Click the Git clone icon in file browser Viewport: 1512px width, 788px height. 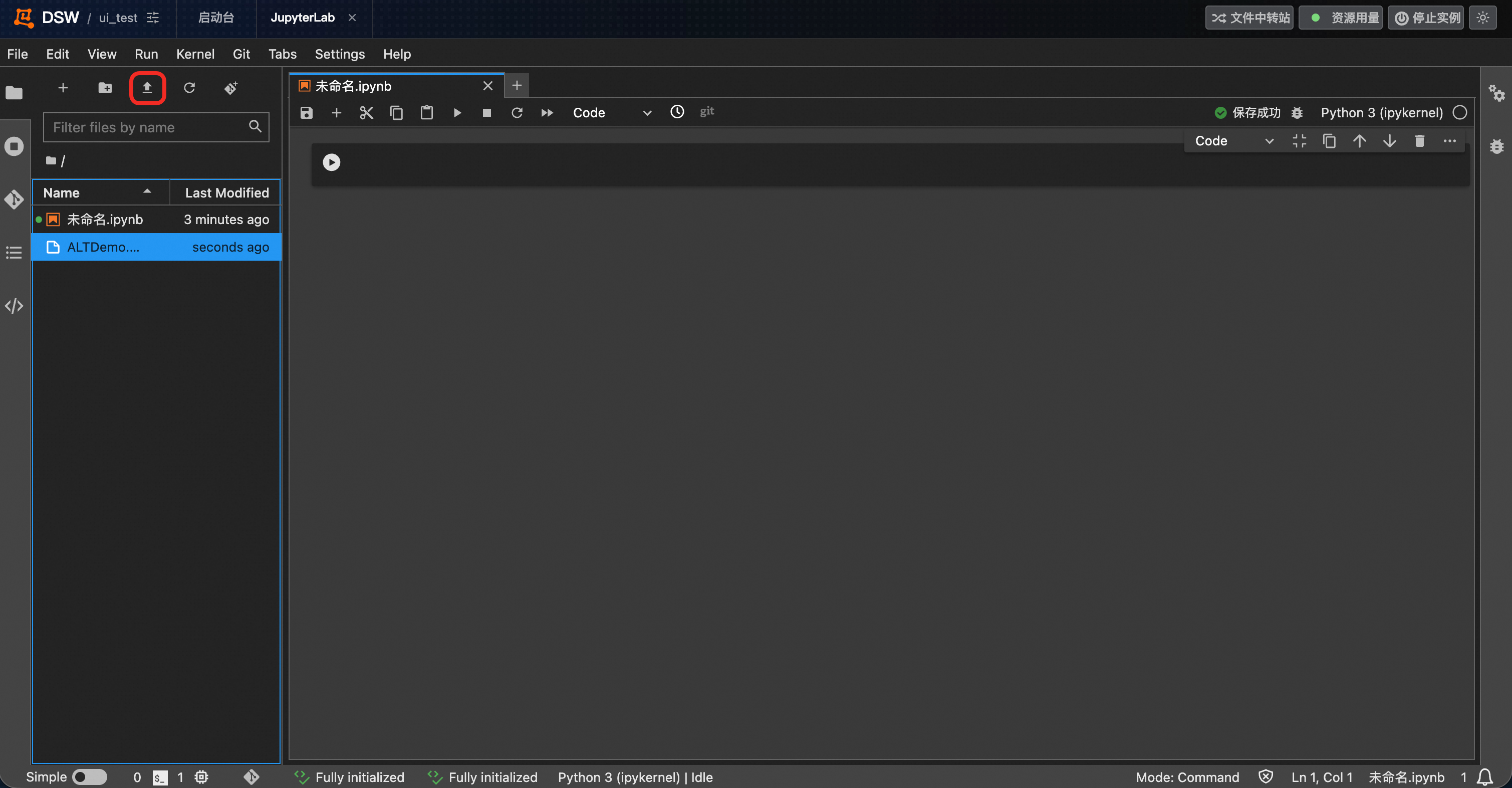point(231,88)
